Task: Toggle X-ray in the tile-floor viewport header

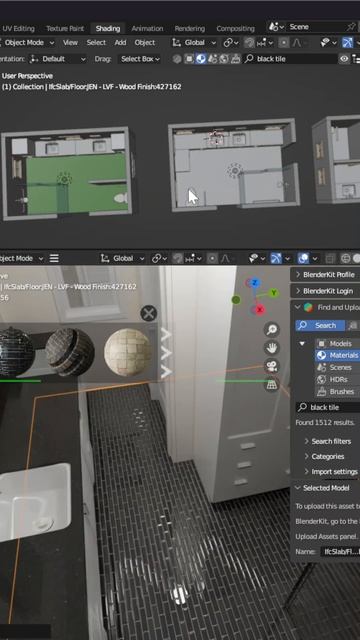Action: (330, 258)
